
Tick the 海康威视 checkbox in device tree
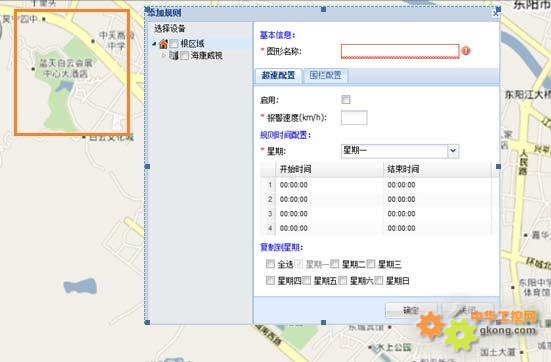184,56
